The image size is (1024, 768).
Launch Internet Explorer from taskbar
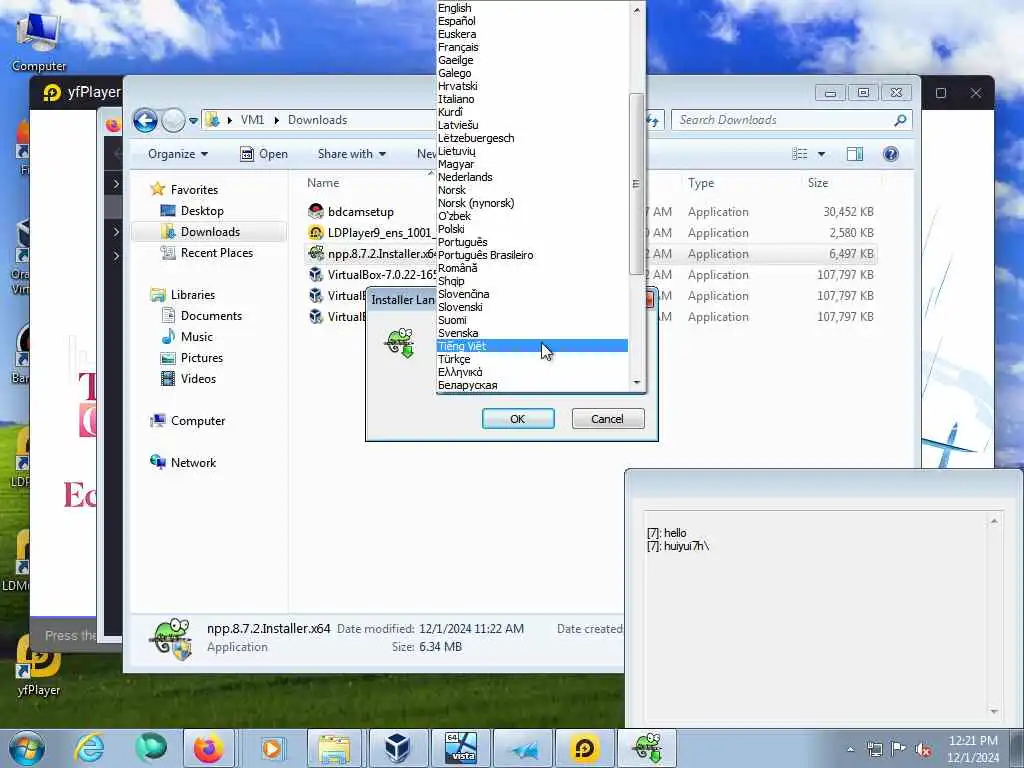(89, 748)
